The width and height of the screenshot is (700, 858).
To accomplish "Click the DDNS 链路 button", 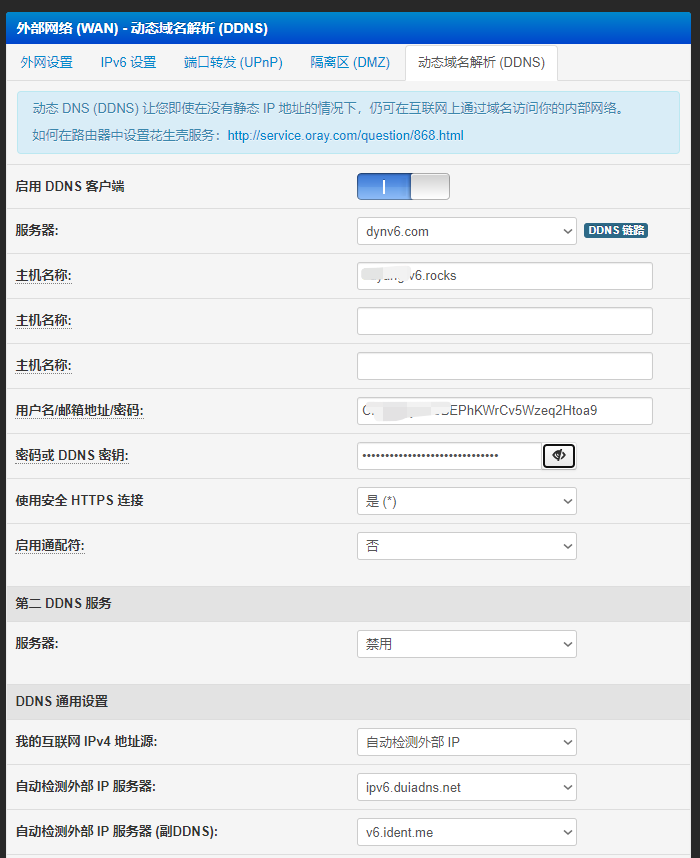I will [x=616, y=229].
